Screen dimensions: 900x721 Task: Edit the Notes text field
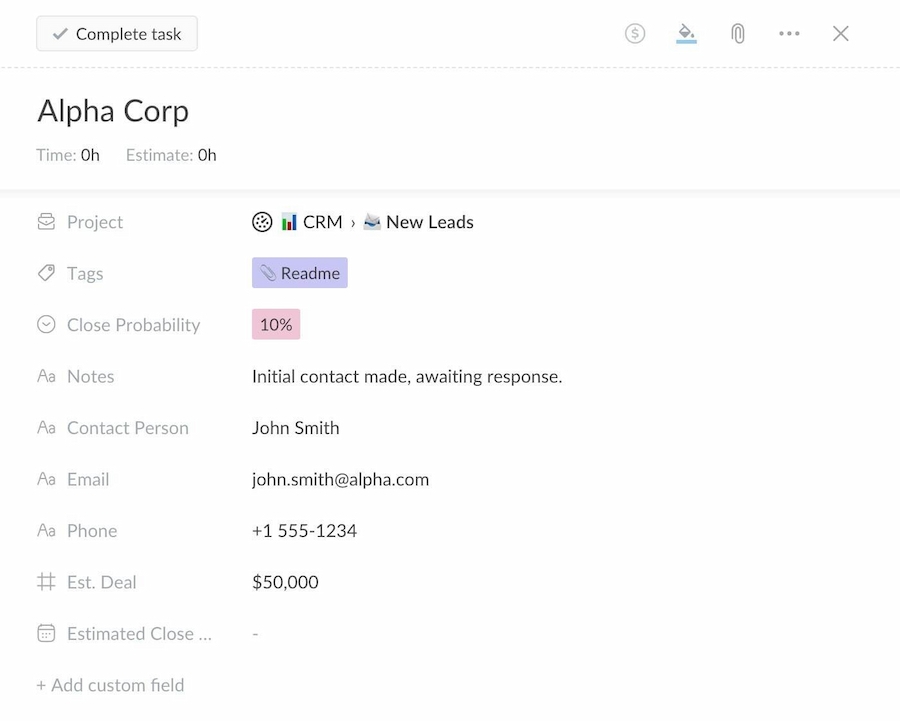[x=407, y=376]
